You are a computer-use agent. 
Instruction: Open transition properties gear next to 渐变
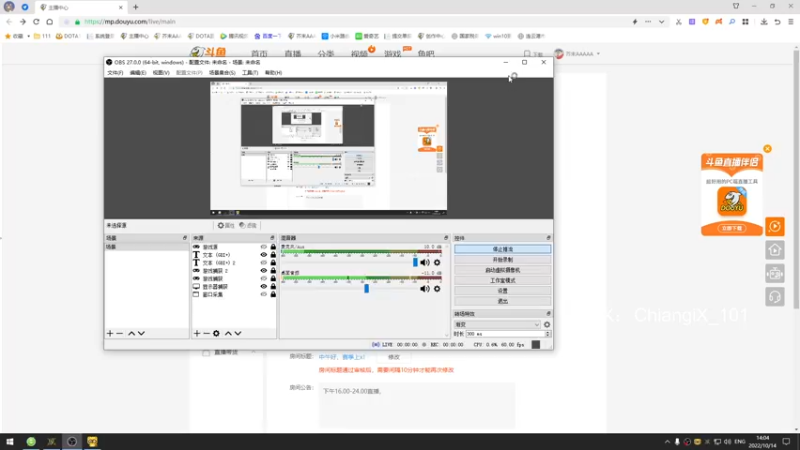[547, 324]
